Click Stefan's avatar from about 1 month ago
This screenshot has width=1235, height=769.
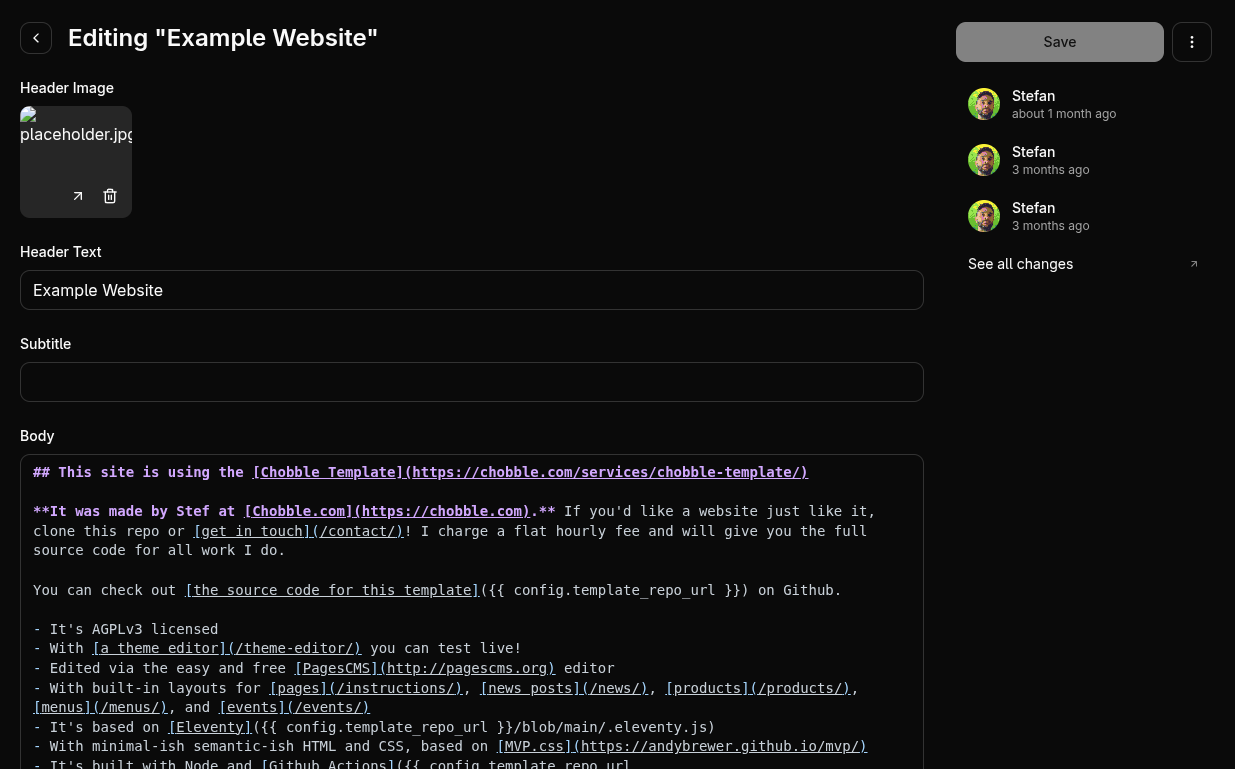[984, 104]
